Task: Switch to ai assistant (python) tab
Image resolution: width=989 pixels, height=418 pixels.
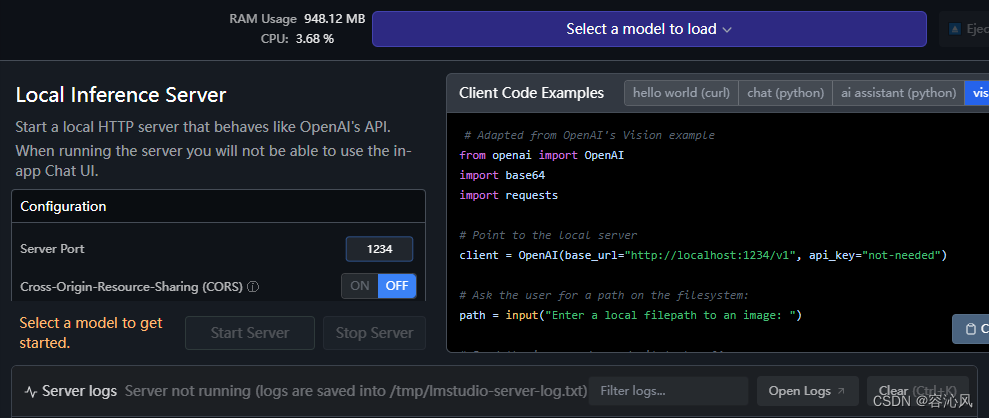Action: pos(898,93)
